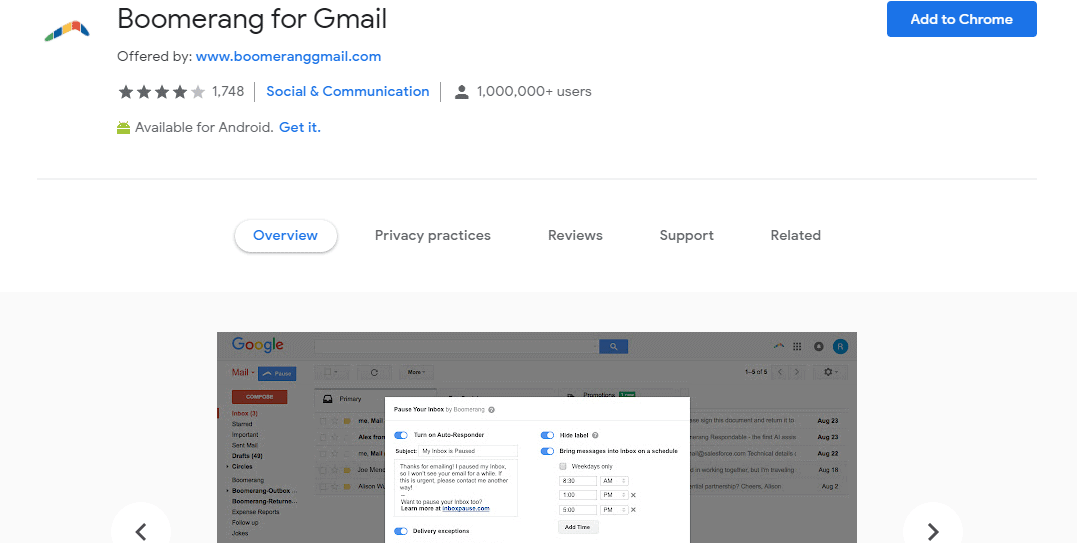Toggle the Delivery exceptions switch
The image size is (1077, 543).
click(400, 531)
